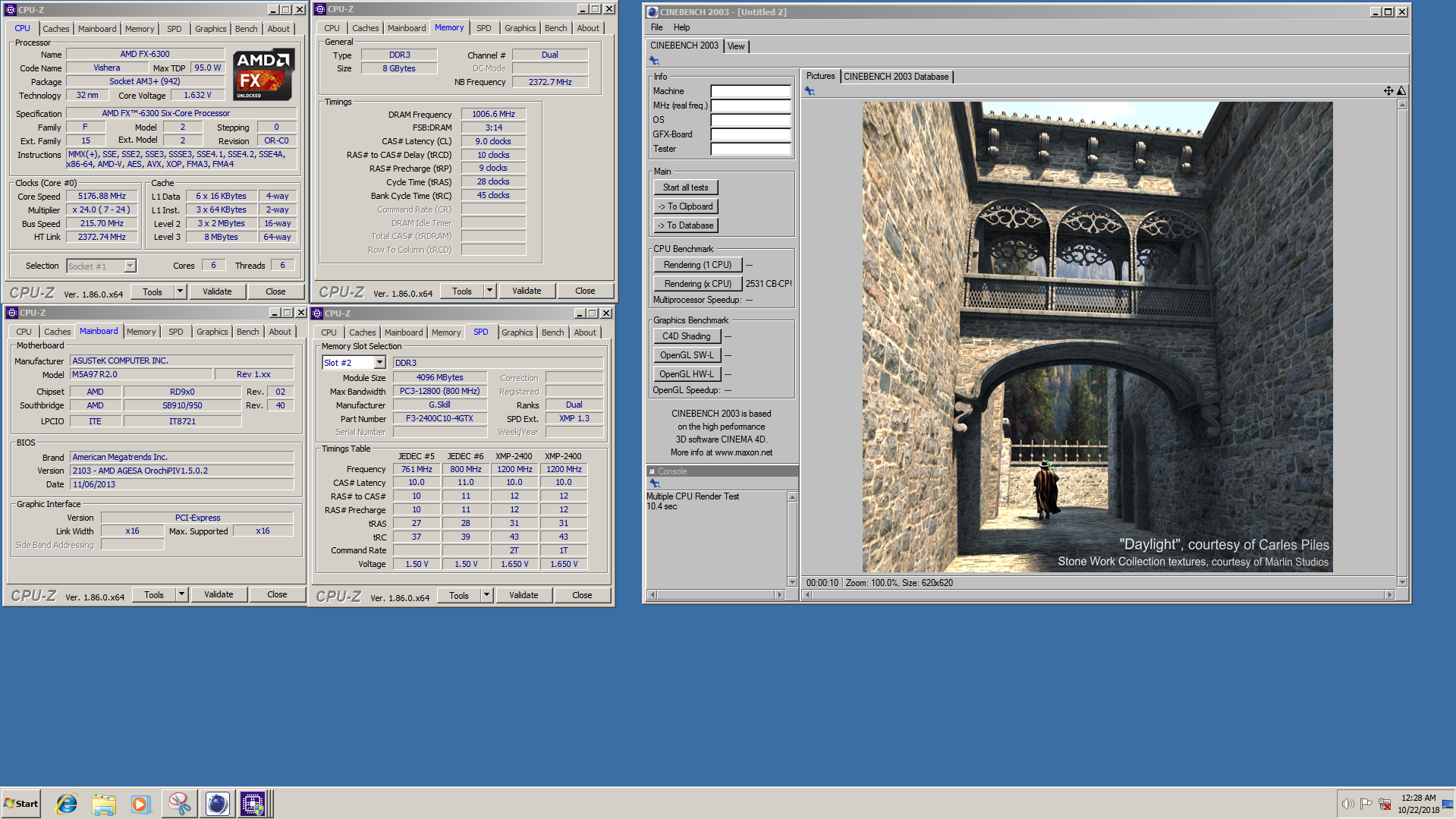Click the DRAM Frequency value 1006.6 MHz
The image size is (1456, 819).
[x=493, y=114]
